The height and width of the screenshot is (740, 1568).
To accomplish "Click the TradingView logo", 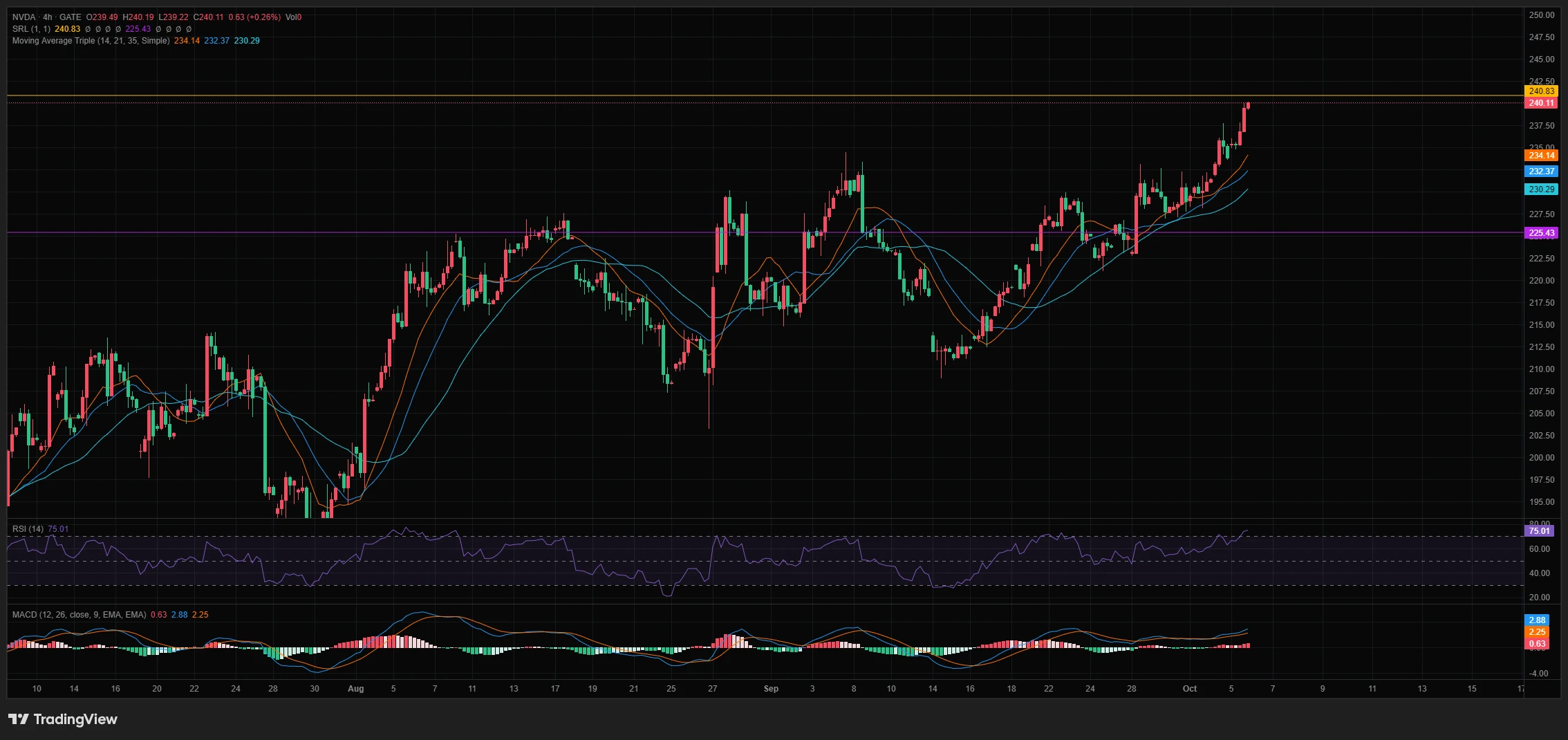I will (x=63, y=719).
